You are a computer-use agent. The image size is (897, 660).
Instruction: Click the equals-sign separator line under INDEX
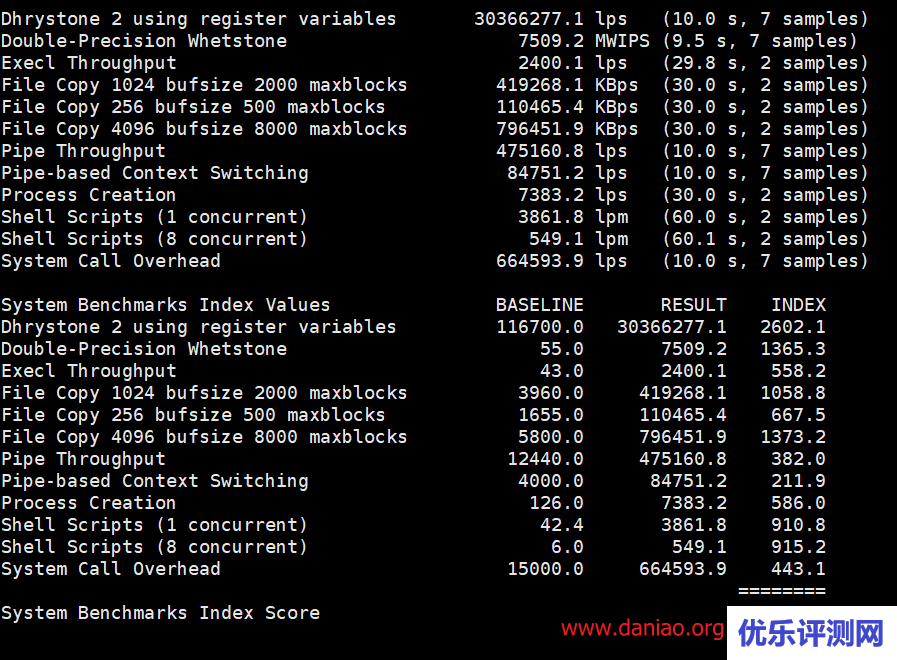pos(782,591)
